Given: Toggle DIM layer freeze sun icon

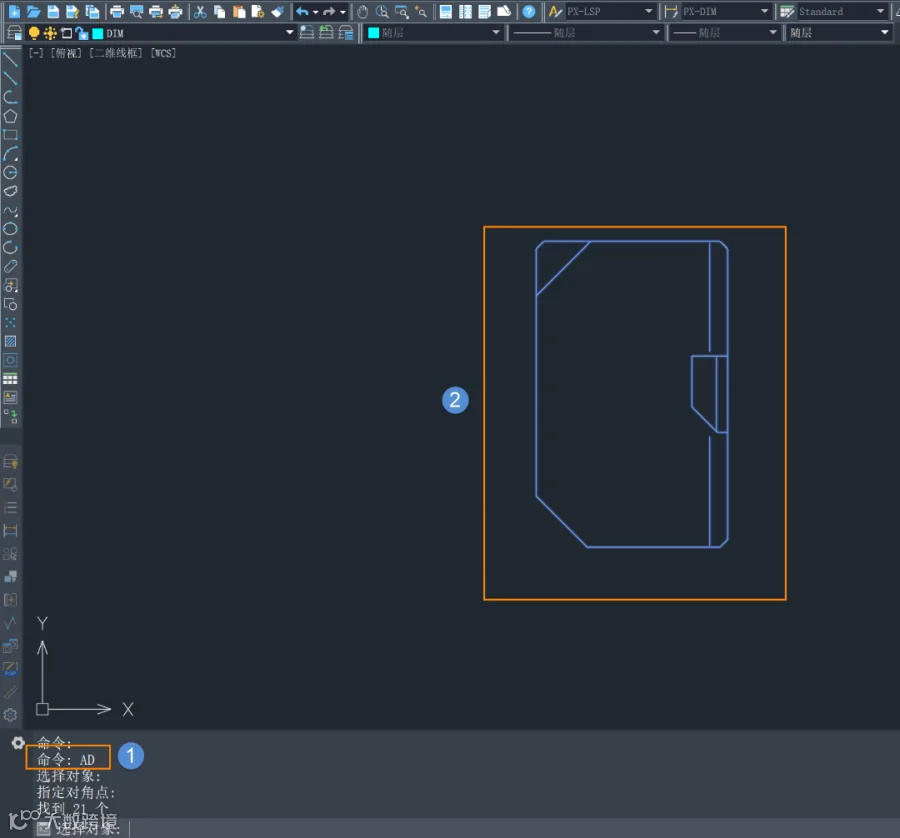Looking at the screenshot, I should (50, 33).
